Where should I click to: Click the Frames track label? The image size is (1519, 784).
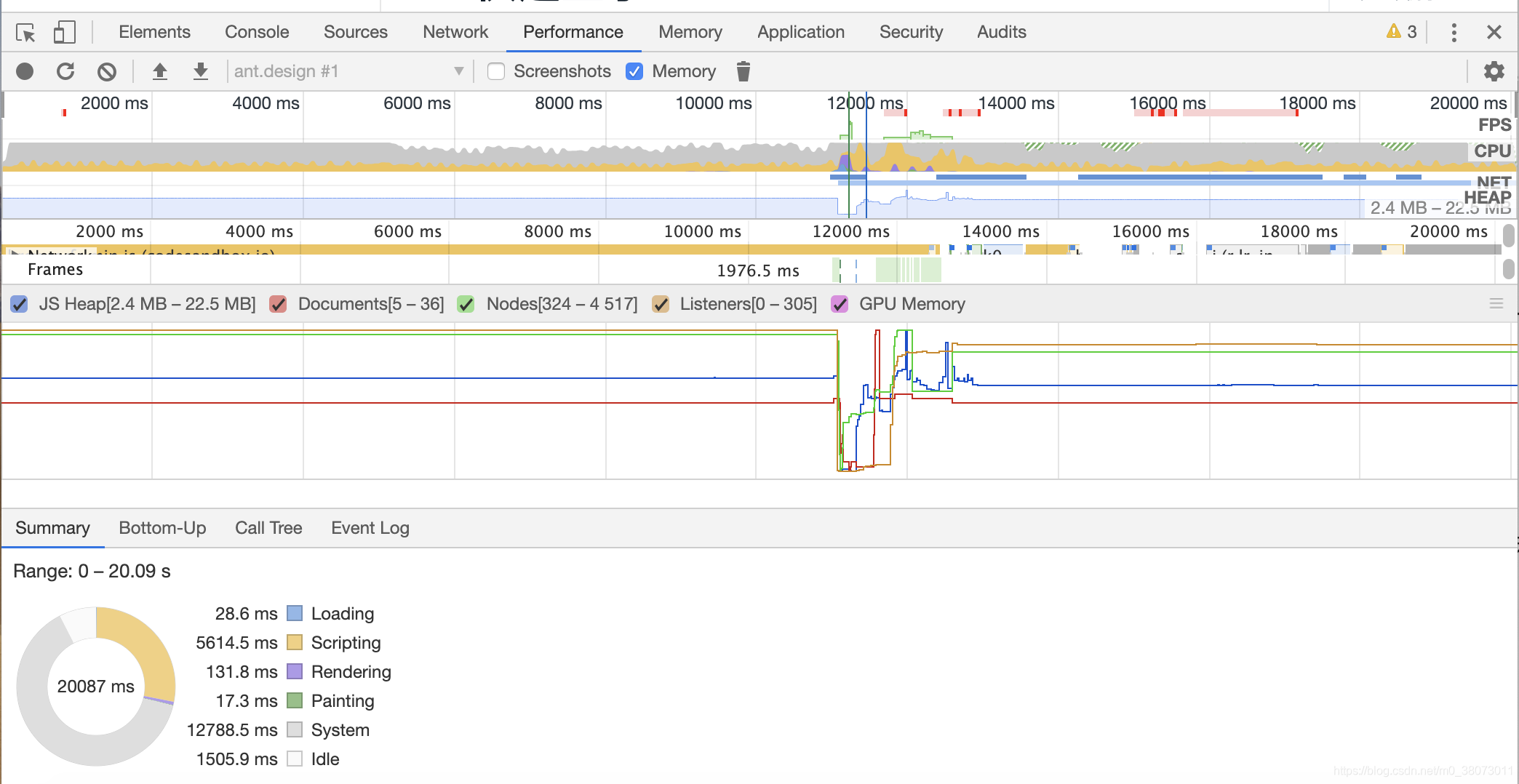tap(55, 270)
